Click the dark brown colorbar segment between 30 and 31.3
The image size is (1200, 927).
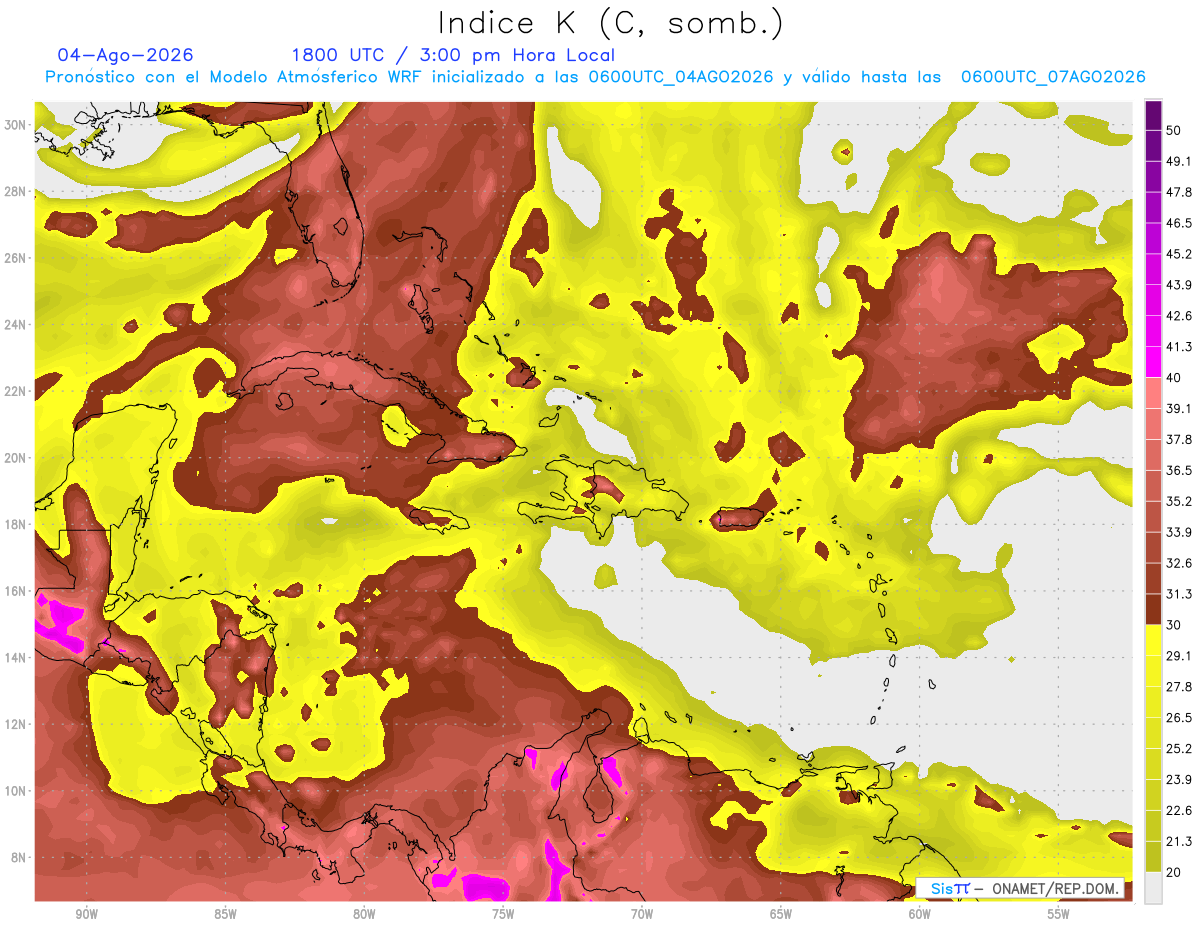[x=1153, y=610]
